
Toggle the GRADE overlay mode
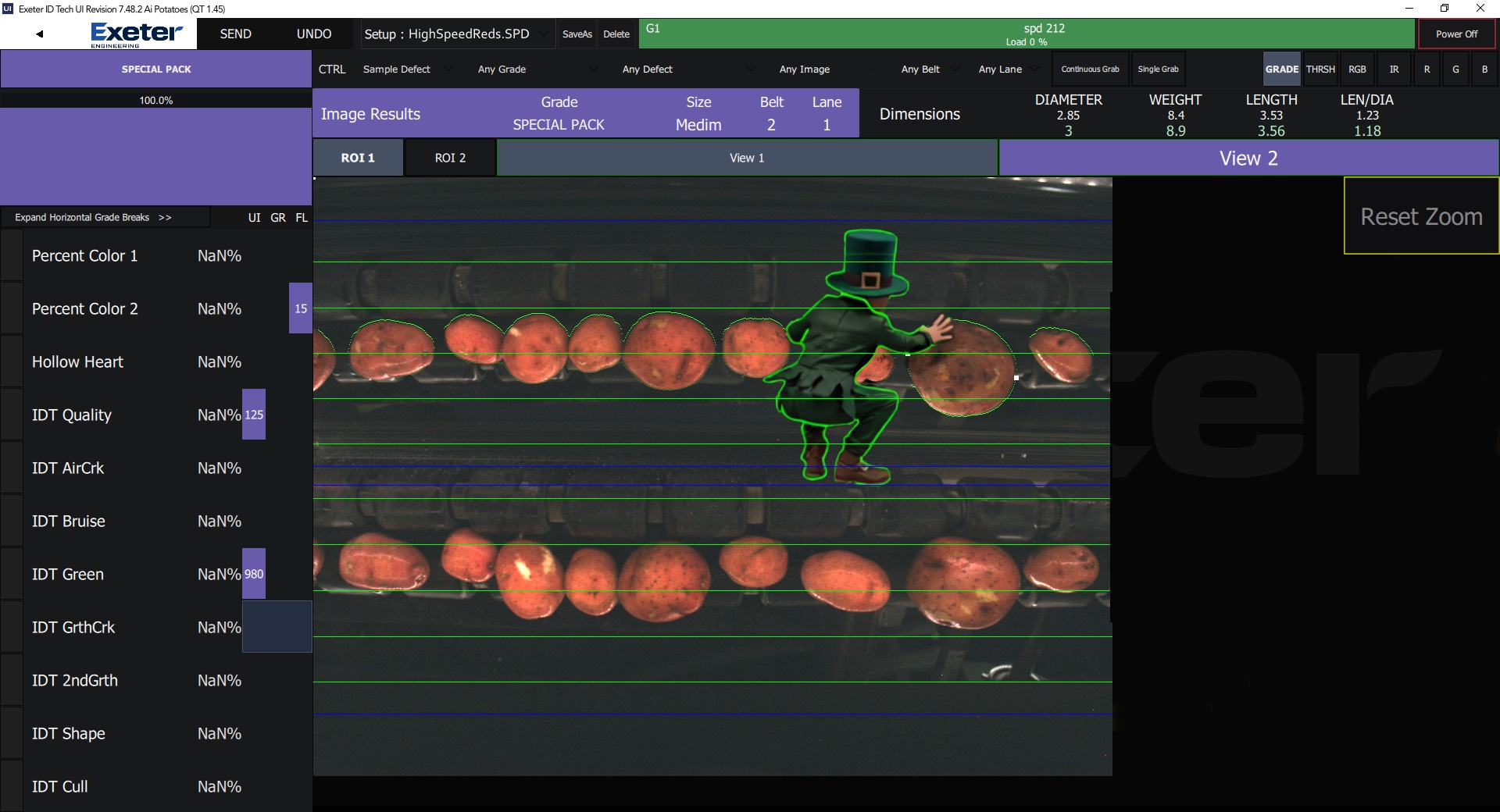(1281, 69)
